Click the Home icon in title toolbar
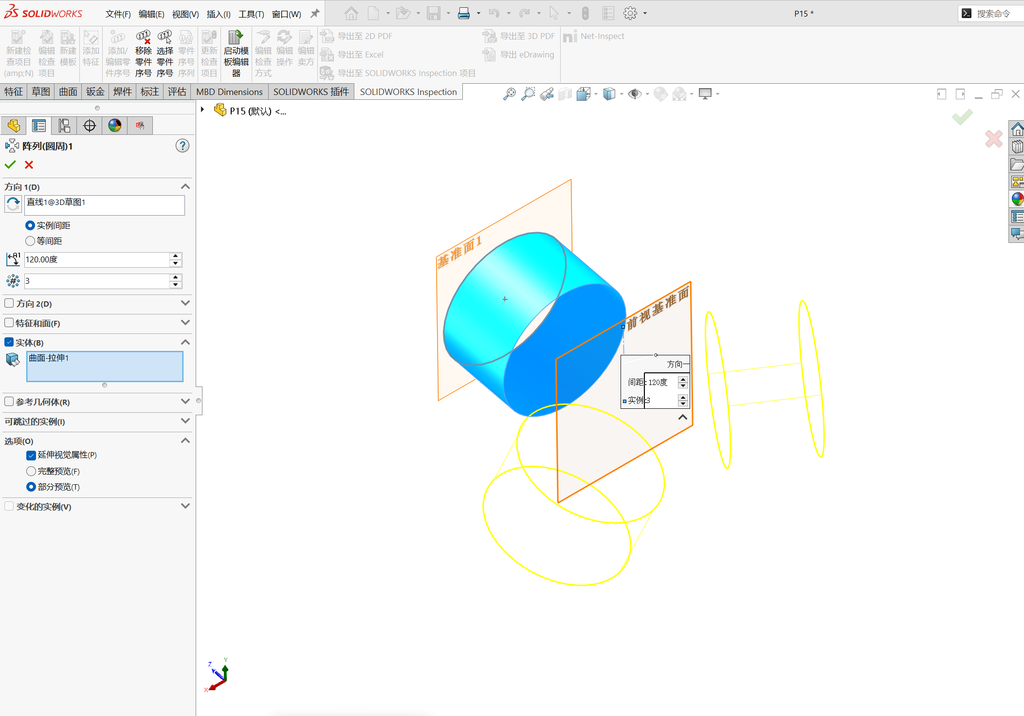 pyautogui.click(x=351, y=13)
